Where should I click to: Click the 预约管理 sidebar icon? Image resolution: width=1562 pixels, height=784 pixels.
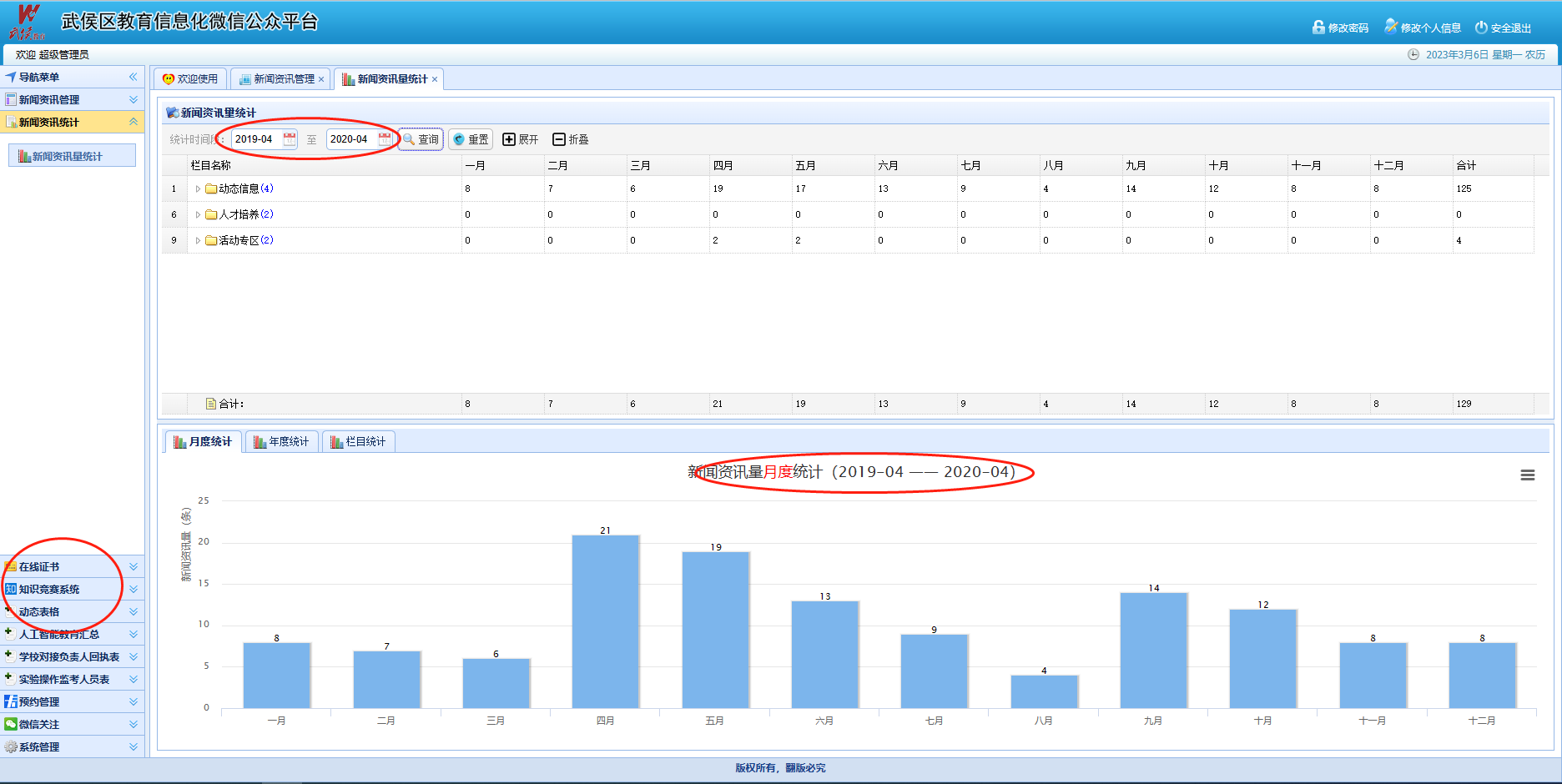coord(11,701)
